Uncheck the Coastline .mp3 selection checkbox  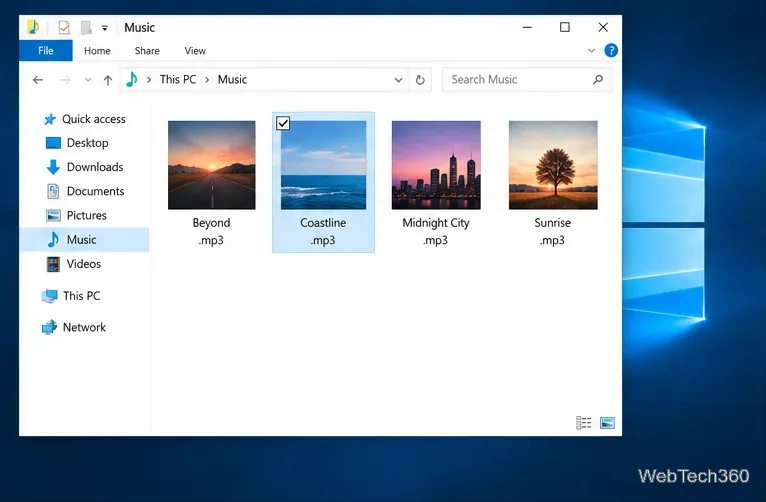point(283,123)
